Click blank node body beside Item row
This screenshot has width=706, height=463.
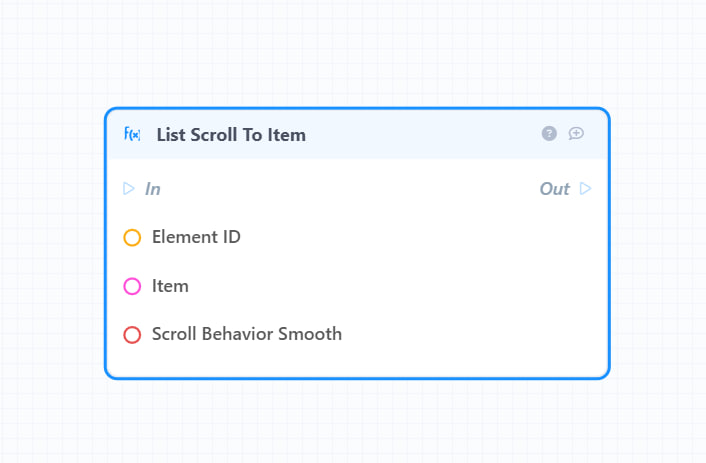[x=396, y=286]
